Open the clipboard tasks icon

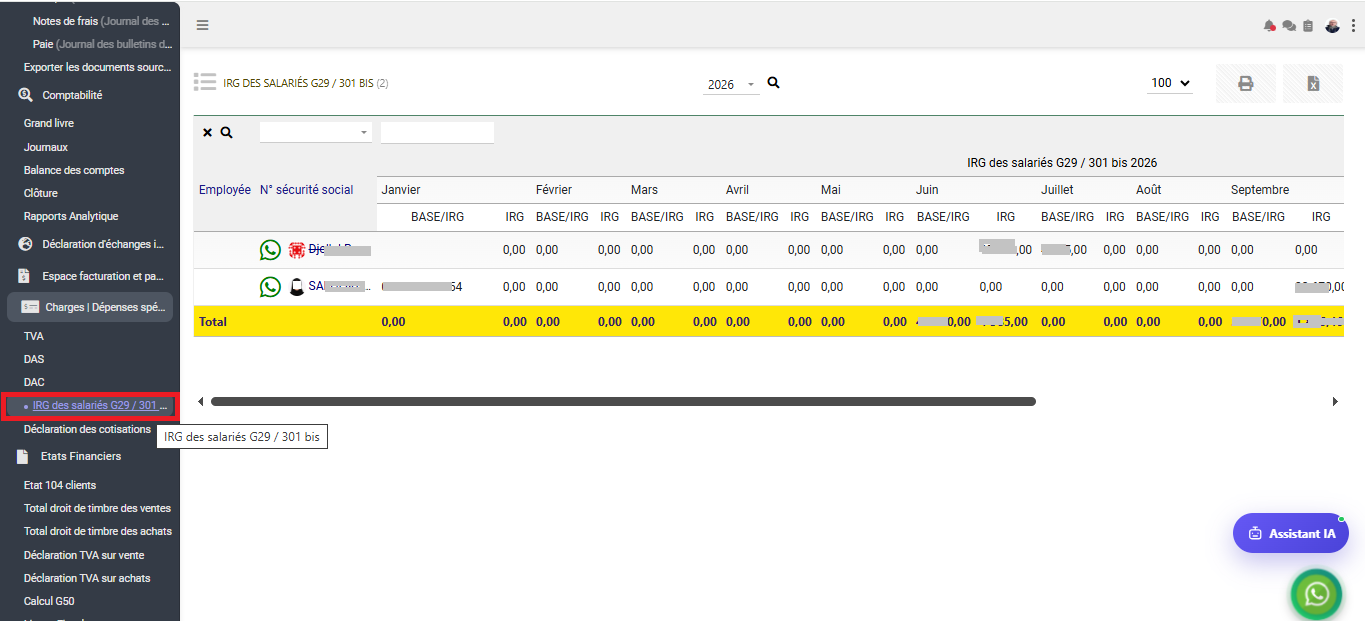[1308, 26]
